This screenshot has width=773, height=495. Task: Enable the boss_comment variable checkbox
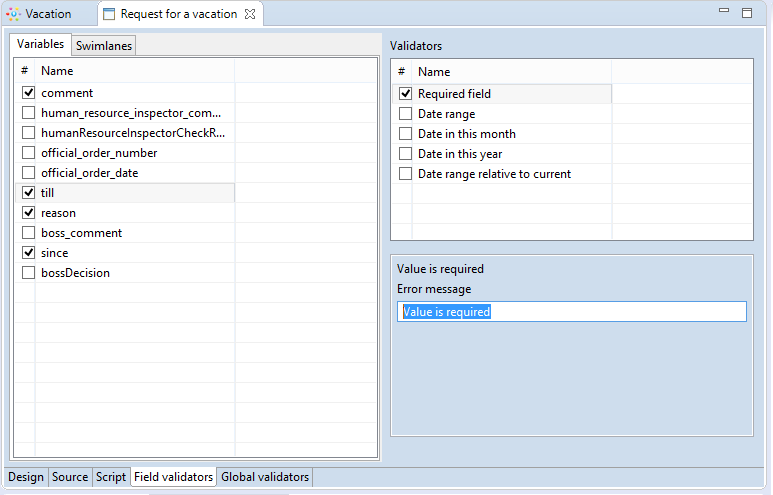pyautogui.click(x=28, y=233)
